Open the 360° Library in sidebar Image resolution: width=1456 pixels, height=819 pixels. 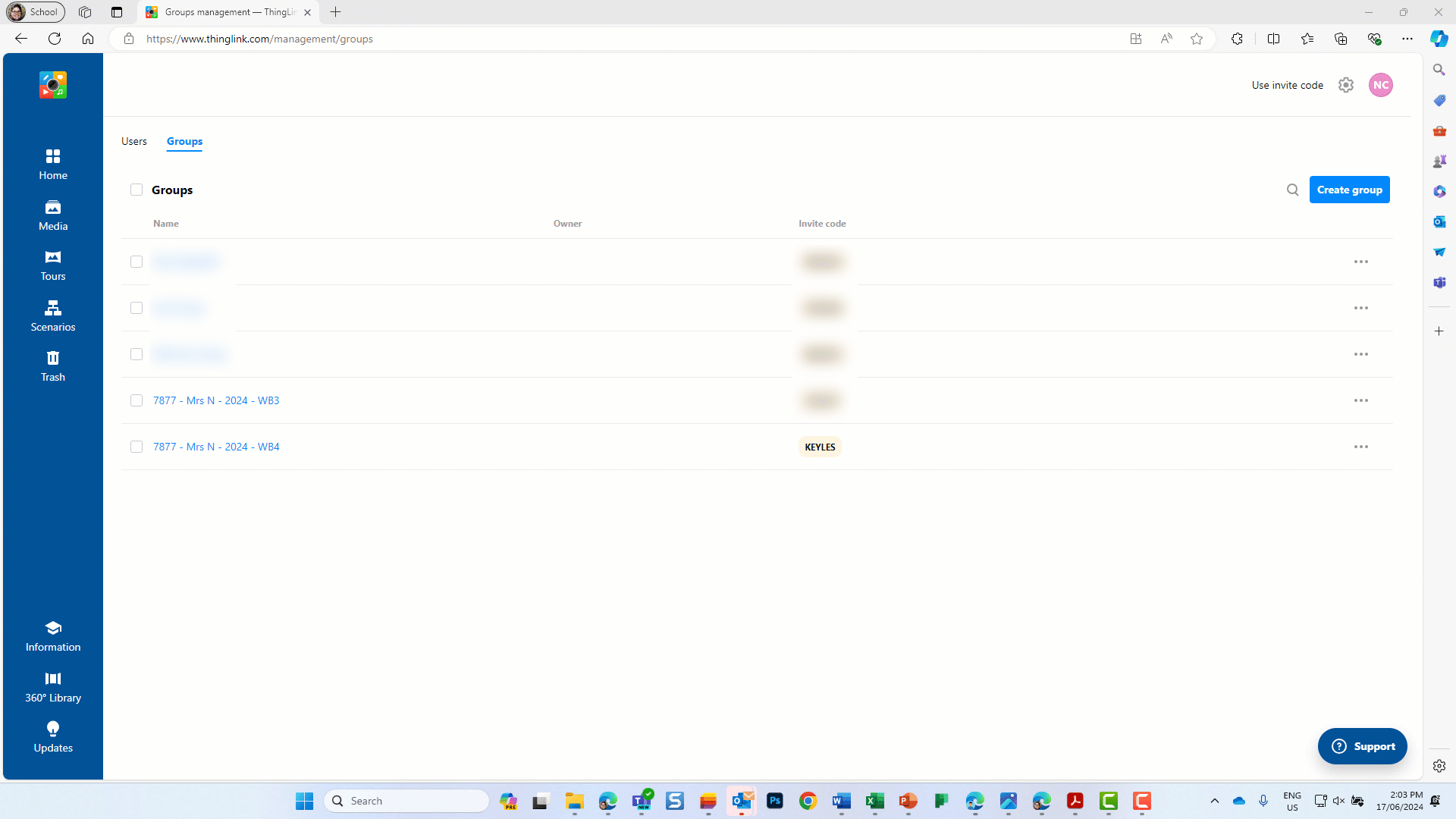pos(53,687)
